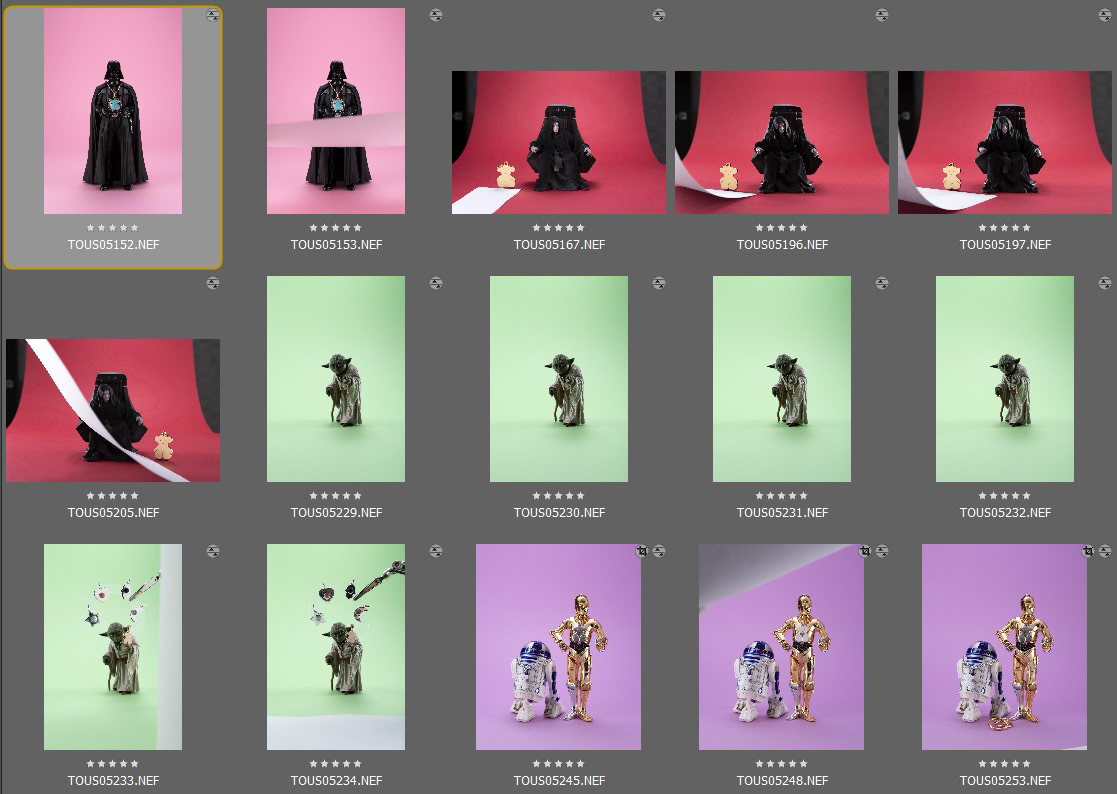The image size is (1117, 794).
Task: Select the red-background thumbnail TOUS05205.NEF
Action: [113, 410]
